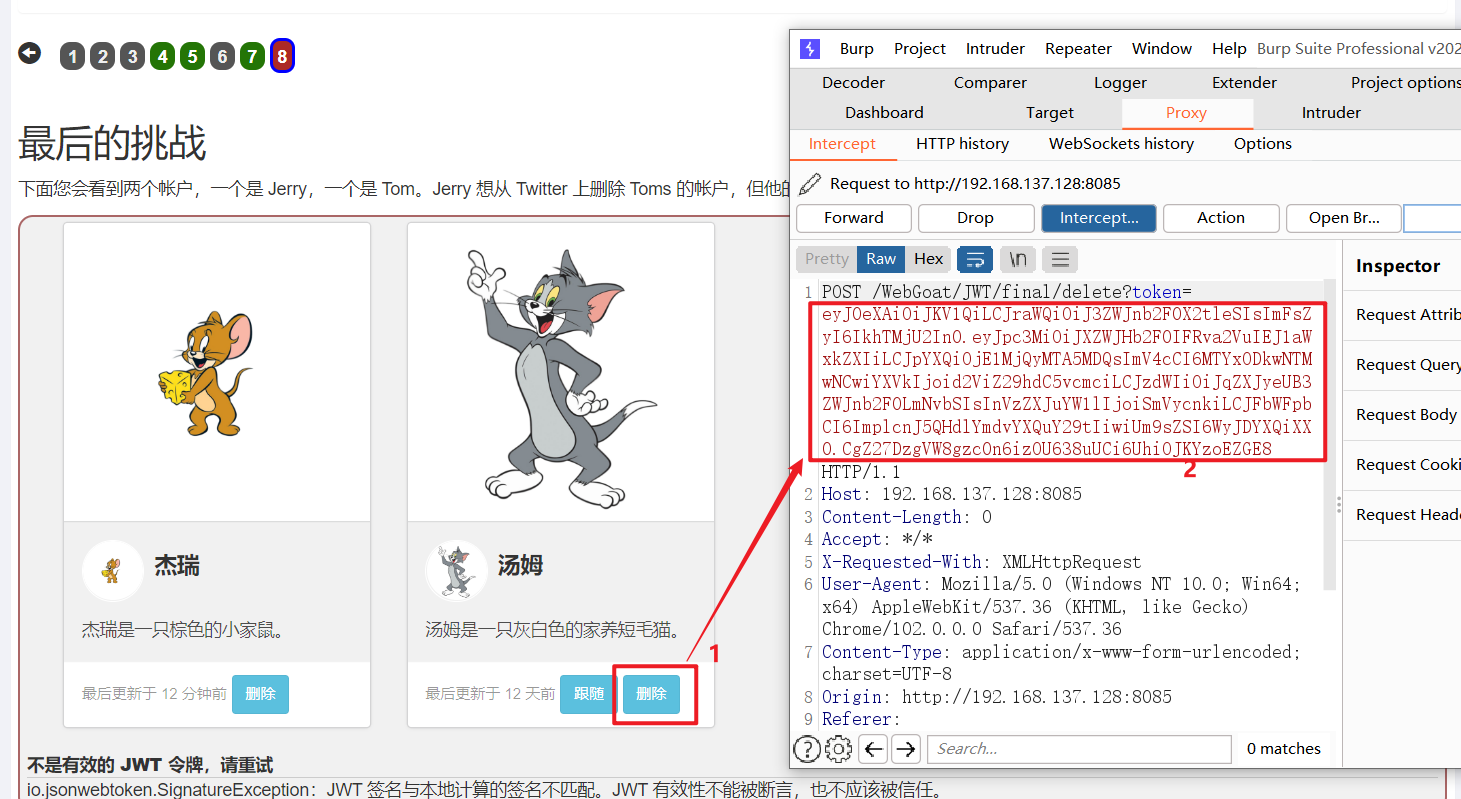Toggle the Intercept is on button

click(x=1099, y=218)
